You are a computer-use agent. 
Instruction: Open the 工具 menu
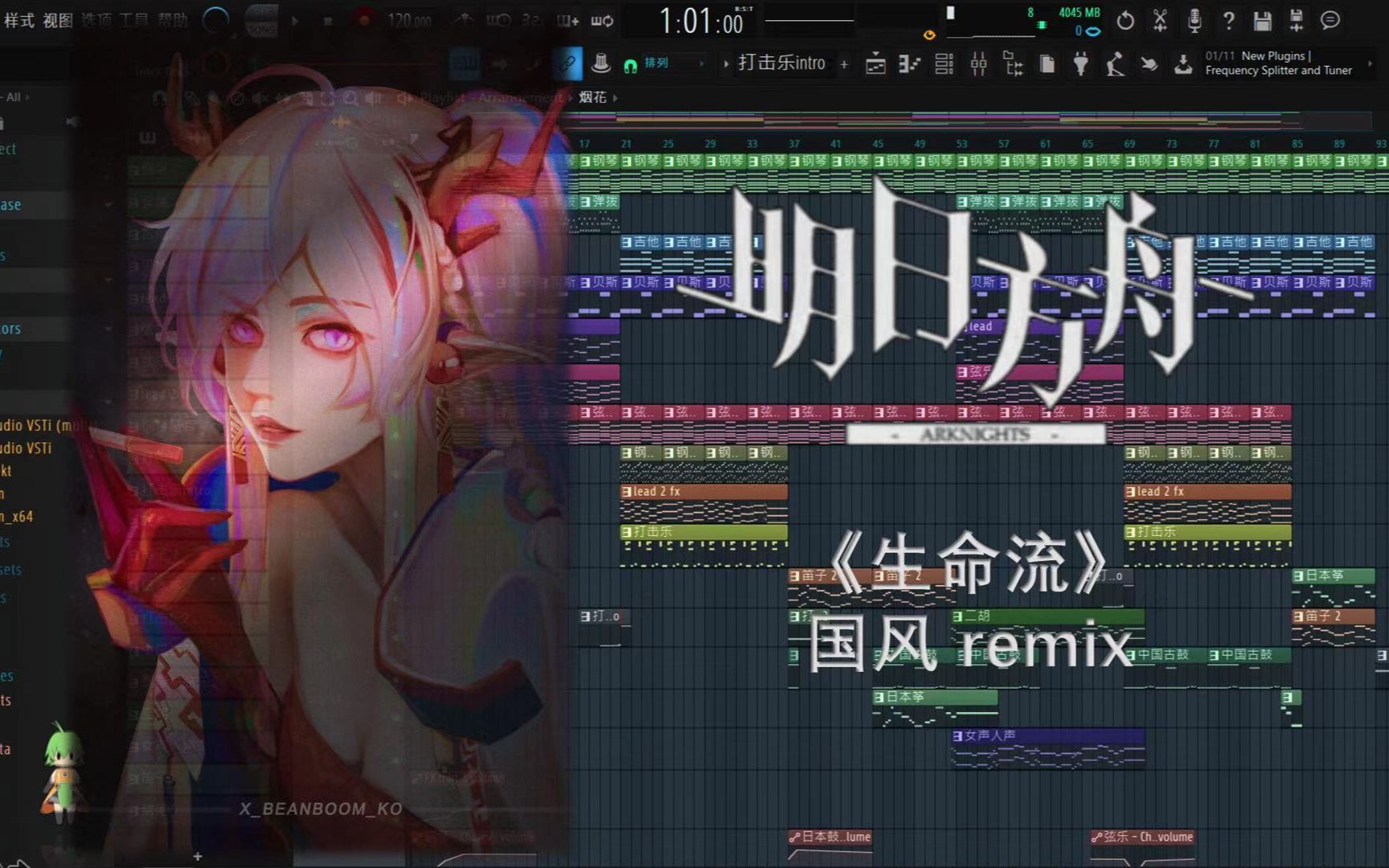134,20
